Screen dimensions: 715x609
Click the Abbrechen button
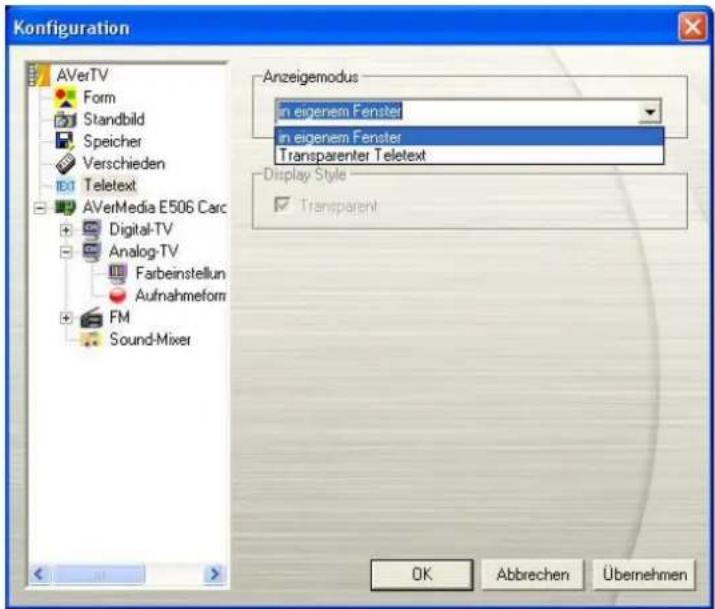point(533,575)
